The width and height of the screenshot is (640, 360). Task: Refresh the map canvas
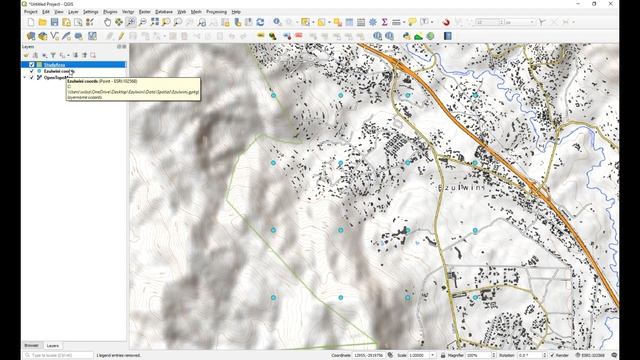click(x=260, y=22)
